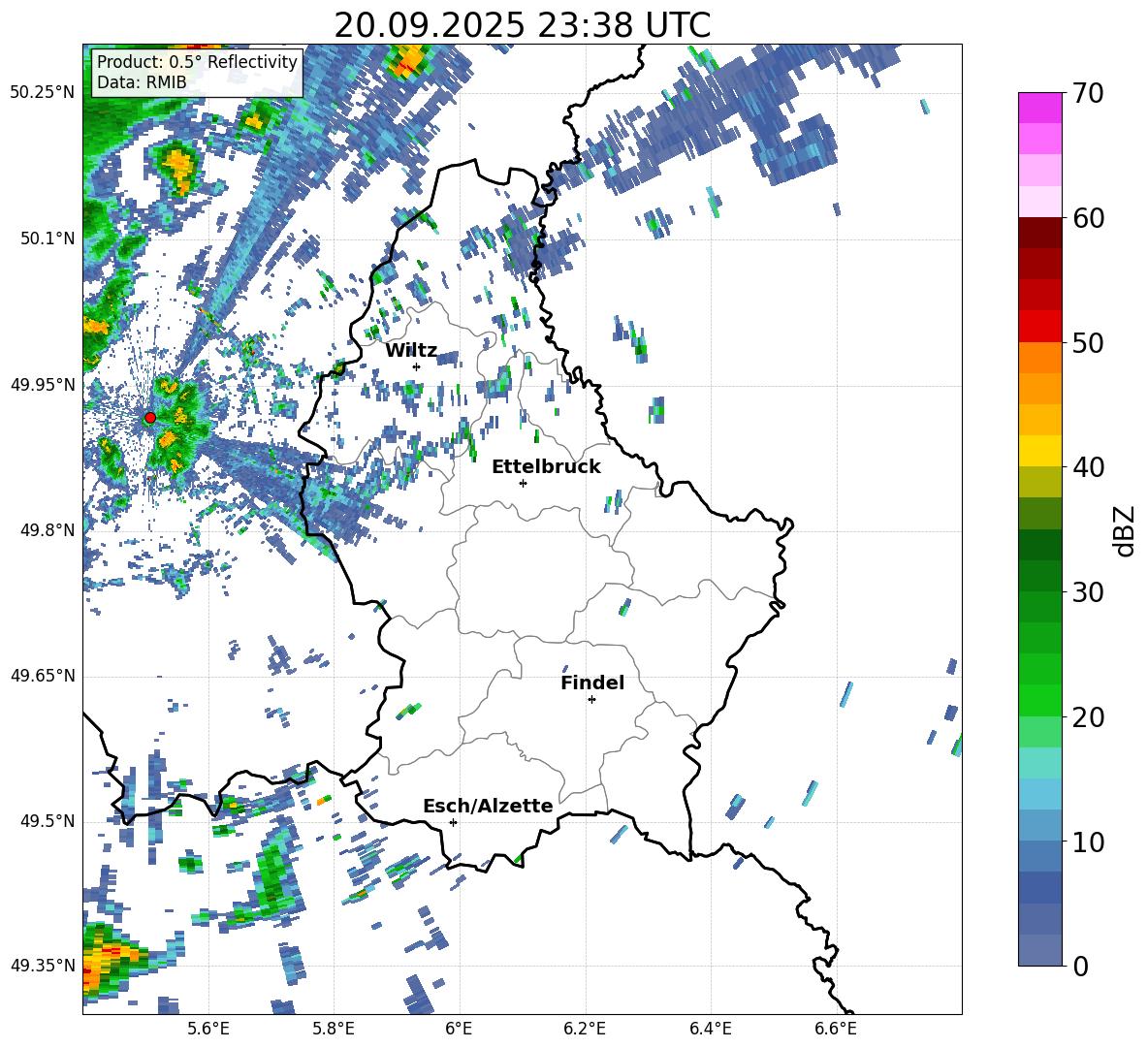Click the Wiltz city label
Viewport: 1148px width, 1048px height.
411,351
